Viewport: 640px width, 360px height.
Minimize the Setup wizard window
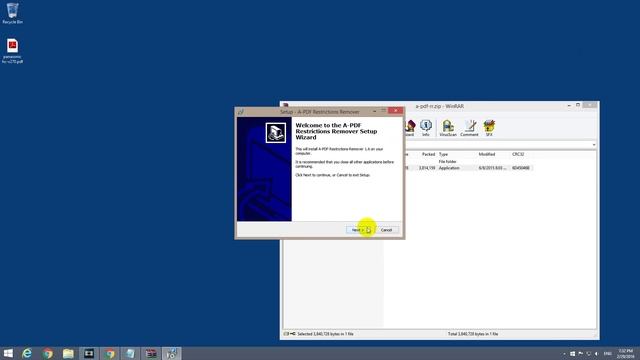coord(374,111)
